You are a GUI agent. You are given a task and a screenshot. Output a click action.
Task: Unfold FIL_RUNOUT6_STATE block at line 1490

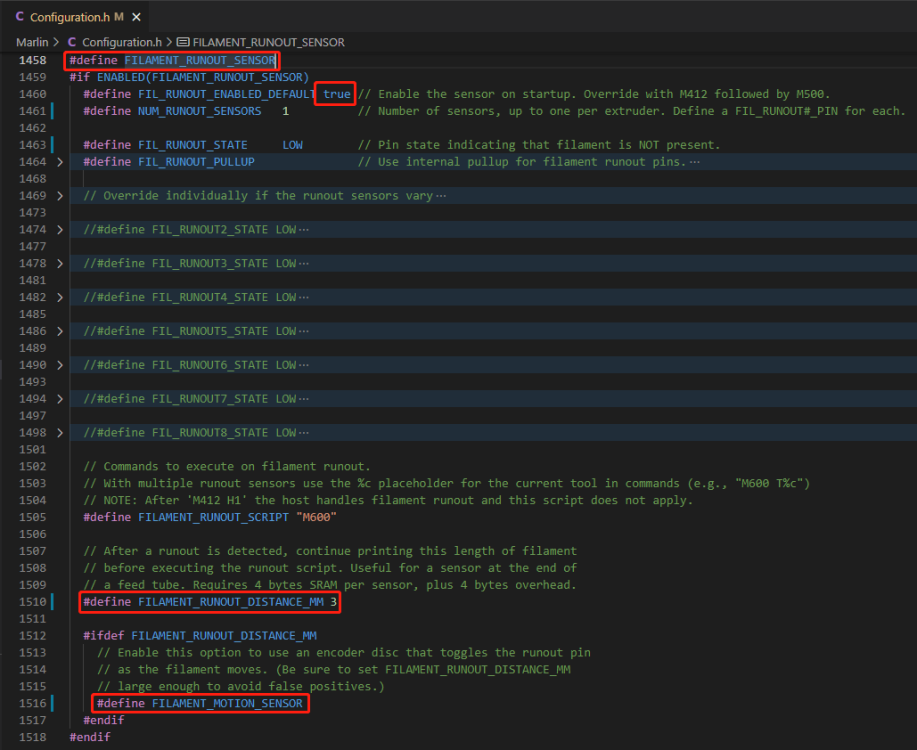[60, 365]
